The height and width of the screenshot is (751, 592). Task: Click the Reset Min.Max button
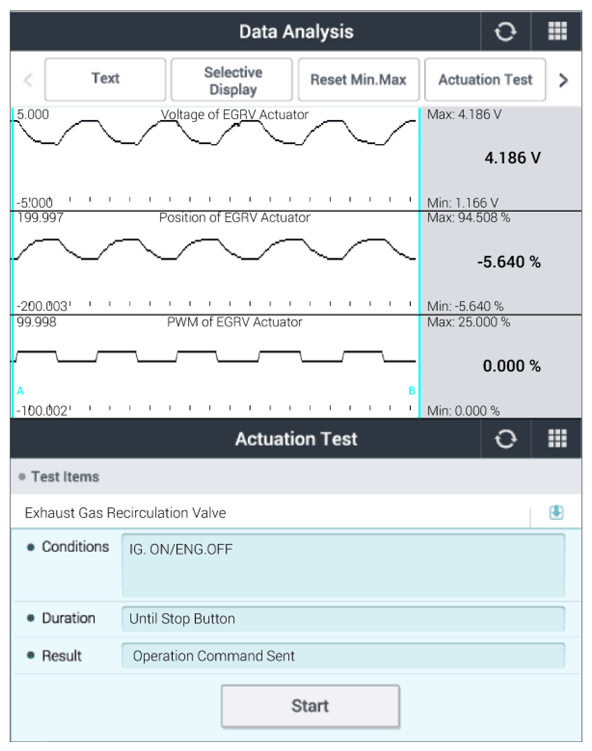point(358,80)
